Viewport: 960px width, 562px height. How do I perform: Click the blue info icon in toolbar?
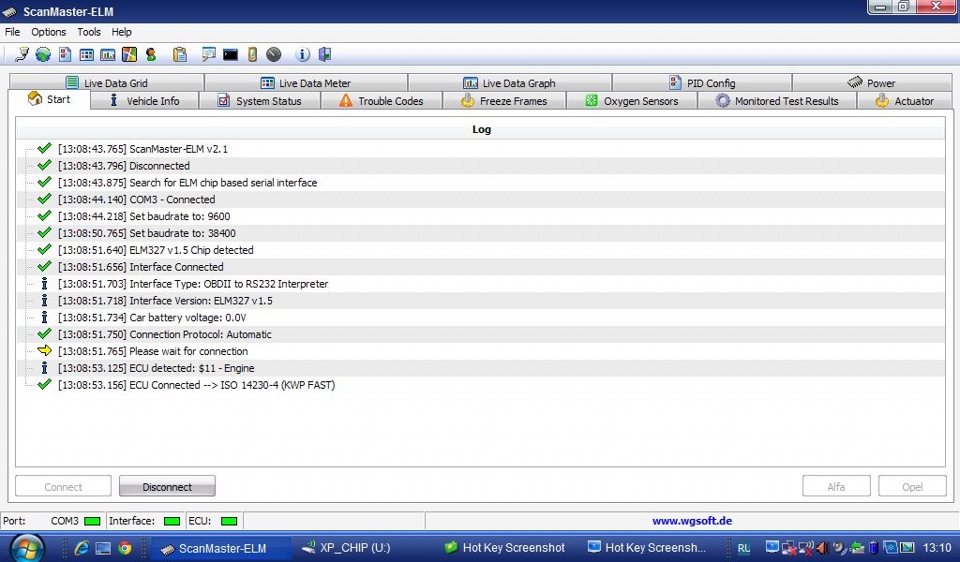pyautogui.click(x=302, y=54)
